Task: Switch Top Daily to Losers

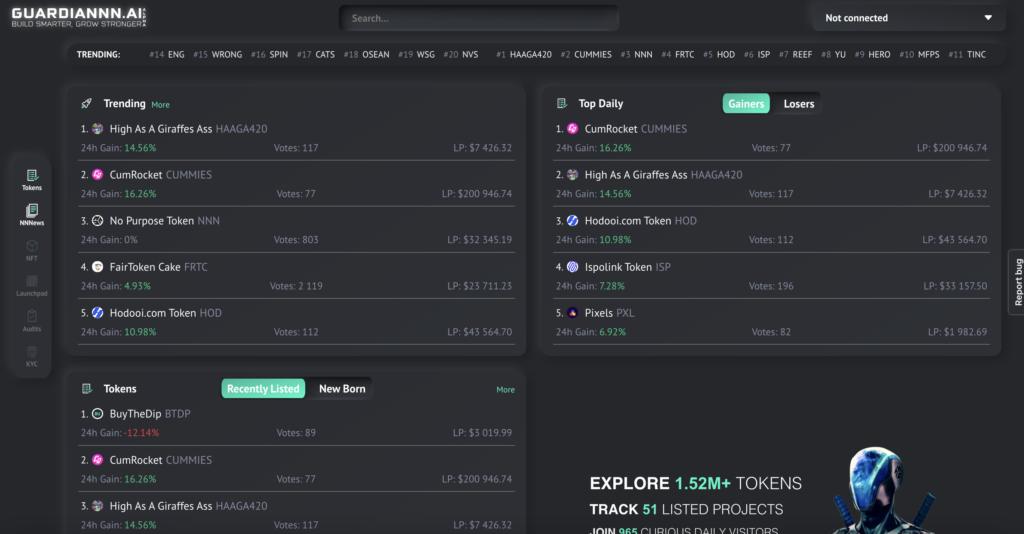Action: [x=798, y=104]
